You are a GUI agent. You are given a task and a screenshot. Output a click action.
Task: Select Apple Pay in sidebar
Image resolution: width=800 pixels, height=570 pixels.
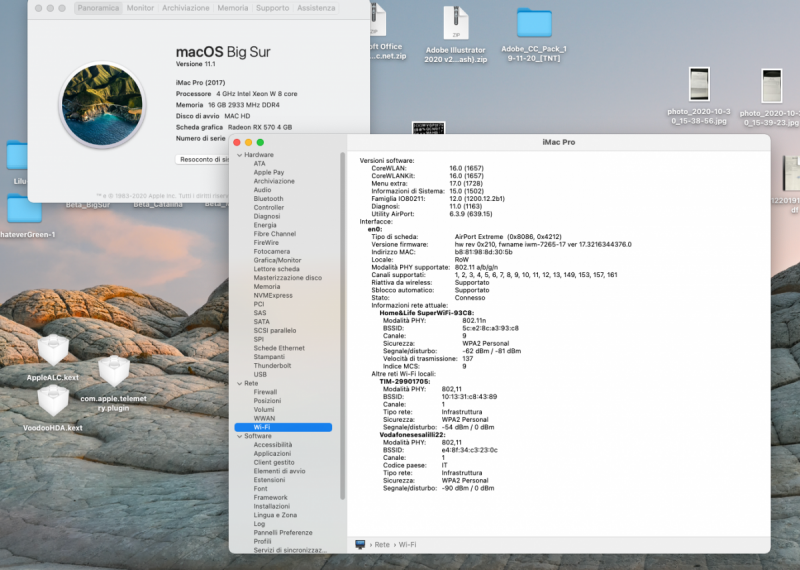(x=269, y=172)
